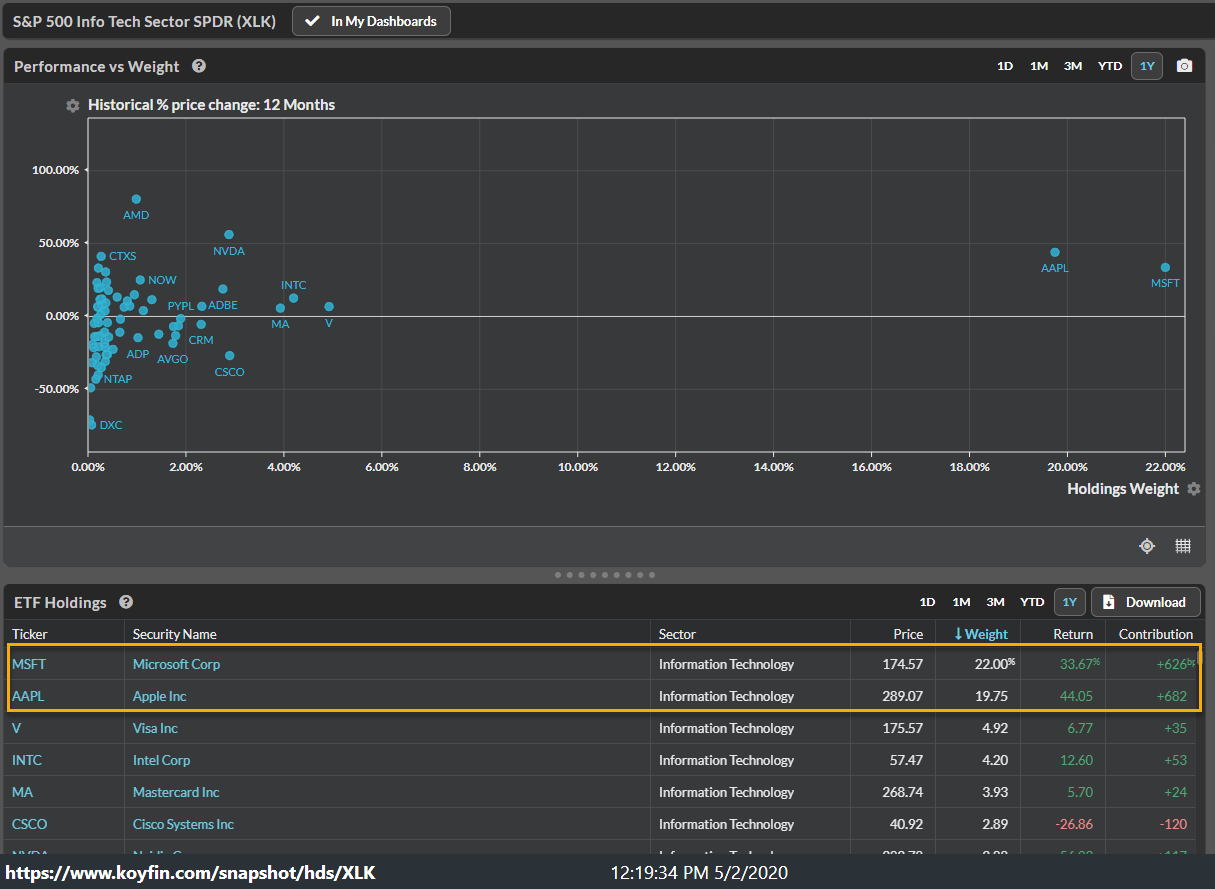
Task: Select chart period 1Y
Action: (x=1147, y=66)
